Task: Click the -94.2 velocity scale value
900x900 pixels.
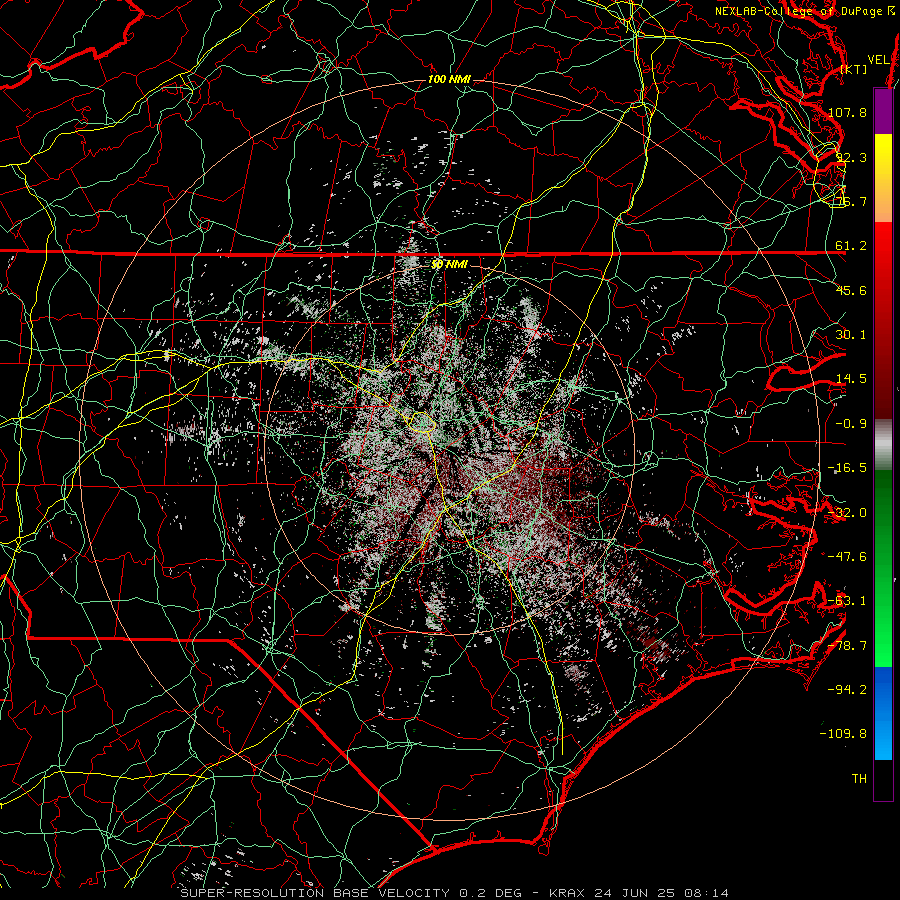Action: click(x=847, y=690)
